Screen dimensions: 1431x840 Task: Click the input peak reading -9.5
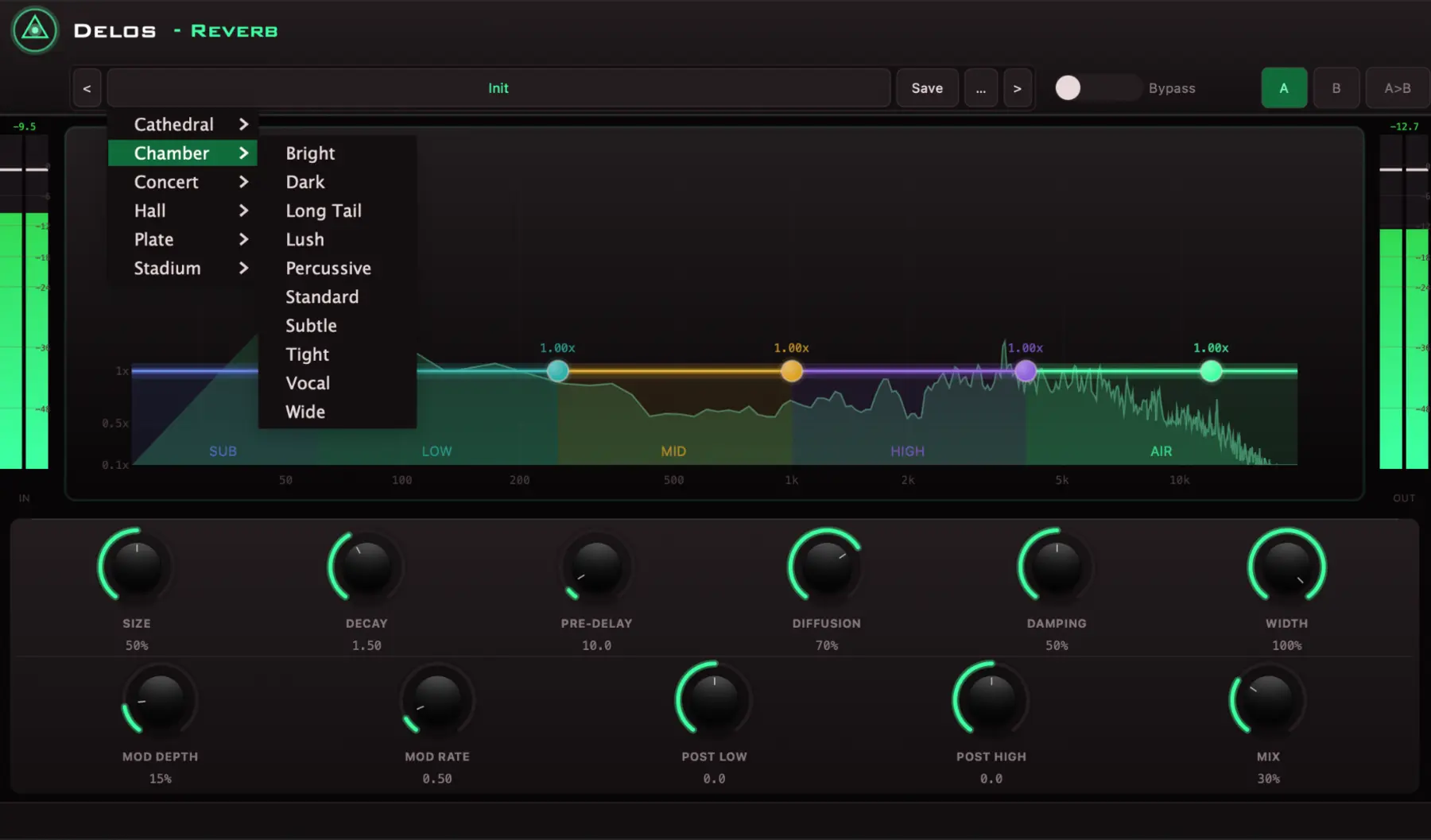pos(25,126)
